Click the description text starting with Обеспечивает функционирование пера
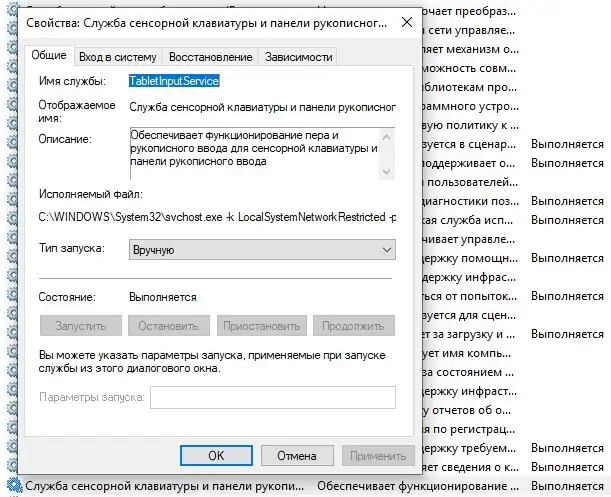Screen dimensions: 611x497 point(254,148)
